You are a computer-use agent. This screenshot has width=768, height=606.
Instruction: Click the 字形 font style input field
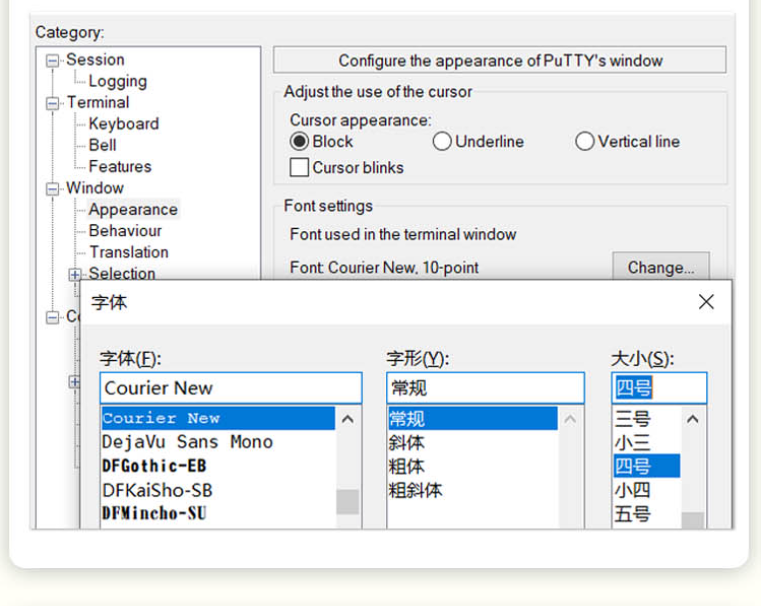pyautogui.click(x=485, y=388)
